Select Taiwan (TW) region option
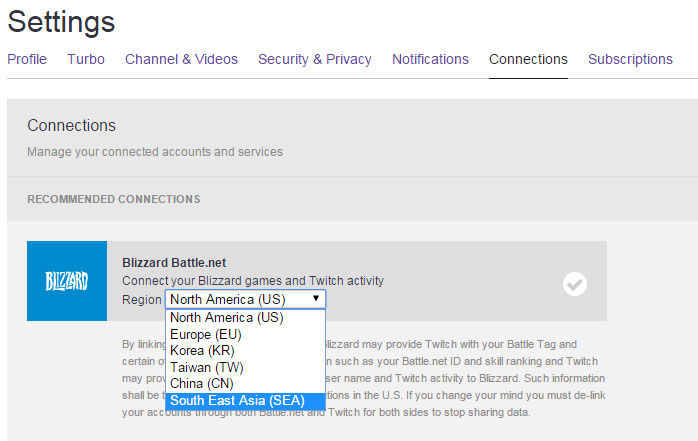This screenshot has width=698, height=441. [x=245, y=368]
